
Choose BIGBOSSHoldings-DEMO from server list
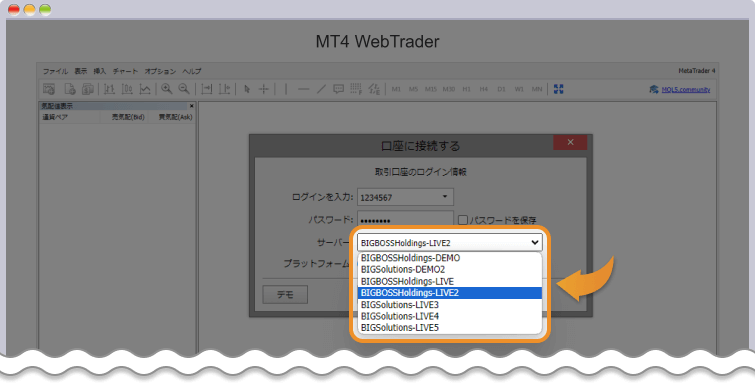tap(450, 258)
